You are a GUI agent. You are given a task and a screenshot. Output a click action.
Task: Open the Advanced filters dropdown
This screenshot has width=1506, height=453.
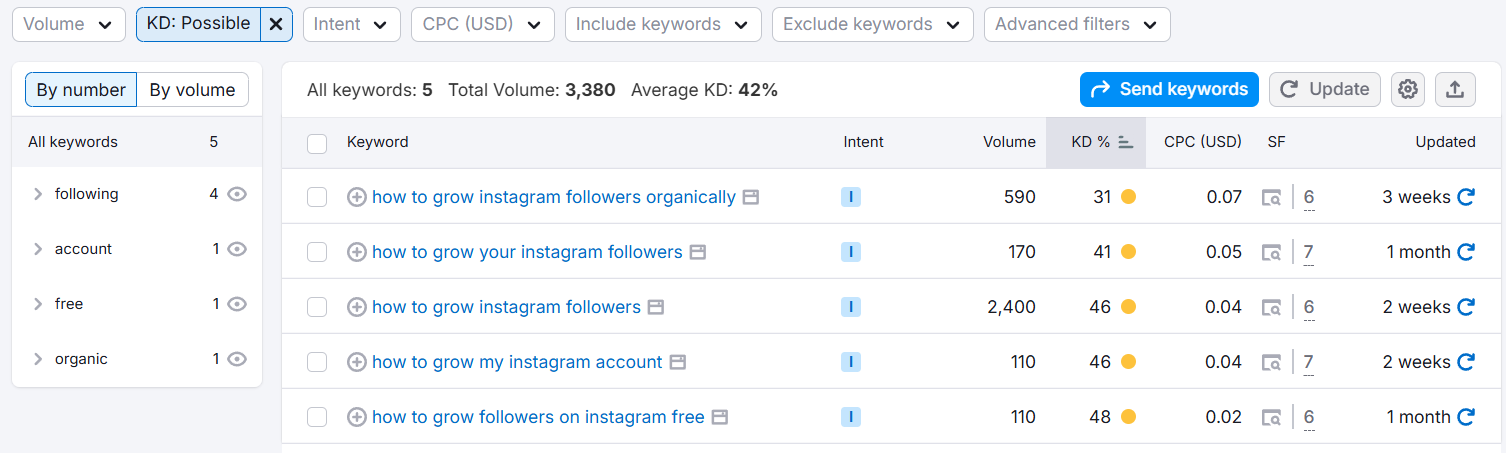click(1076, 24)
